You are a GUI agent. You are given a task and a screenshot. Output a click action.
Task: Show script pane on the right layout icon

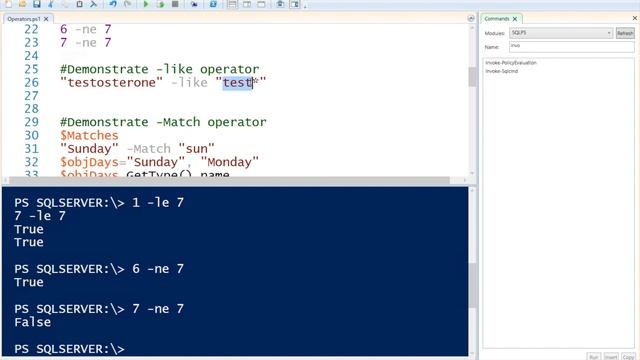247,4
